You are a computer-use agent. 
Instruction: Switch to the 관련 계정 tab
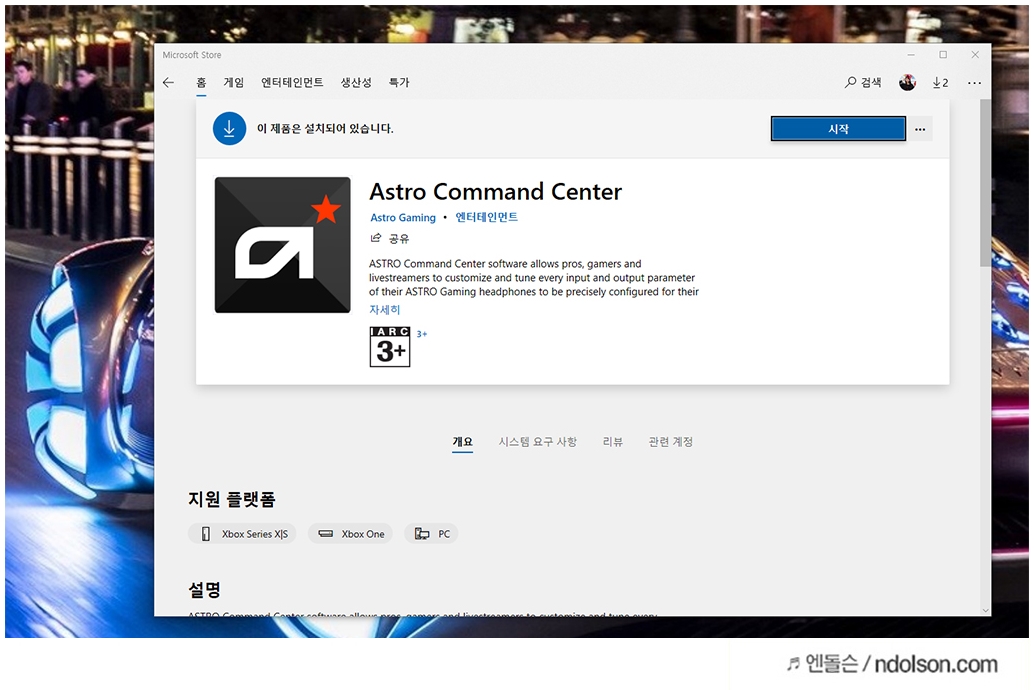[671, 442]
